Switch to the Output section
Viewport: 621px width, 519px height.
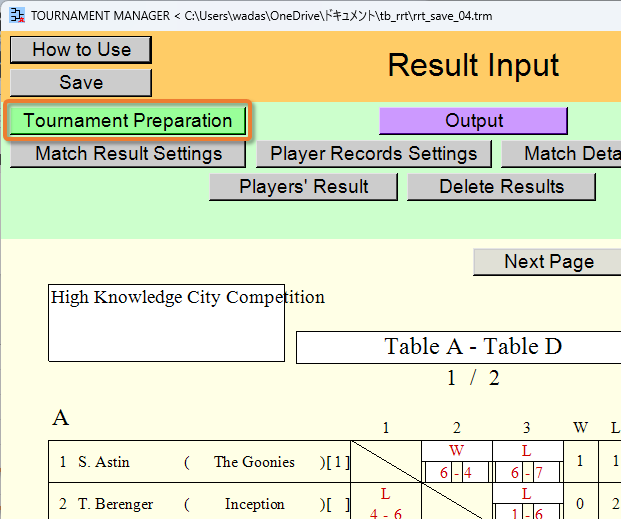point(473,120)
